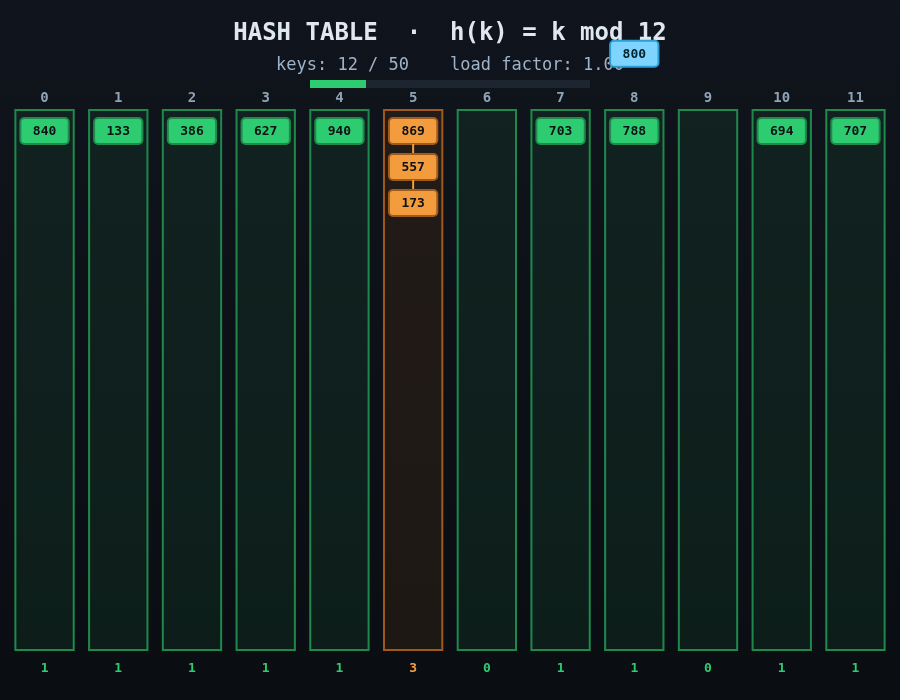Click inside empty bucket 6
900x700 pixels.
coord(487,380)
